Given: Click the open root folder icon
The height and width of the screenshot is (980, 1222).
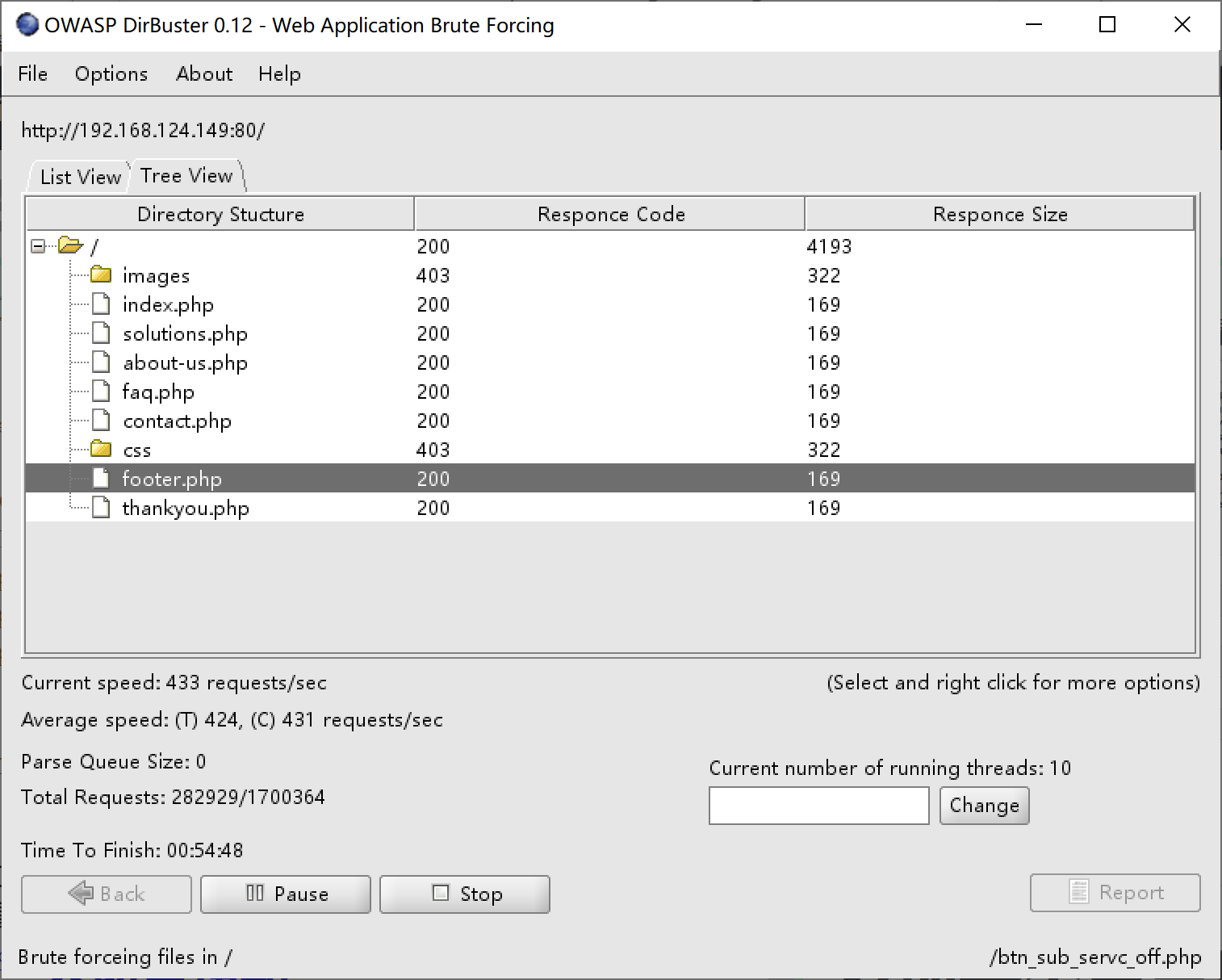Looking at the screenshot, I should click(71, 245).
